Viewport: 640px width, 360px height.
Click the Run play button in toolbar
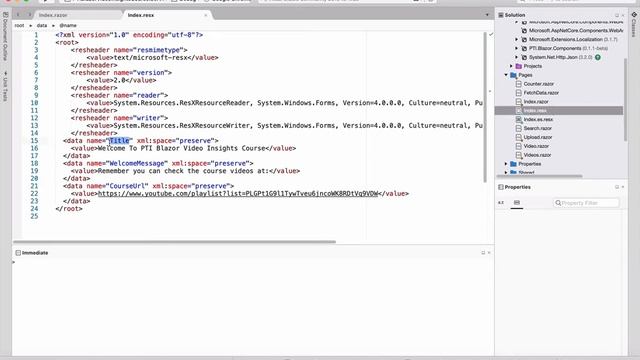tap(46, 1)
